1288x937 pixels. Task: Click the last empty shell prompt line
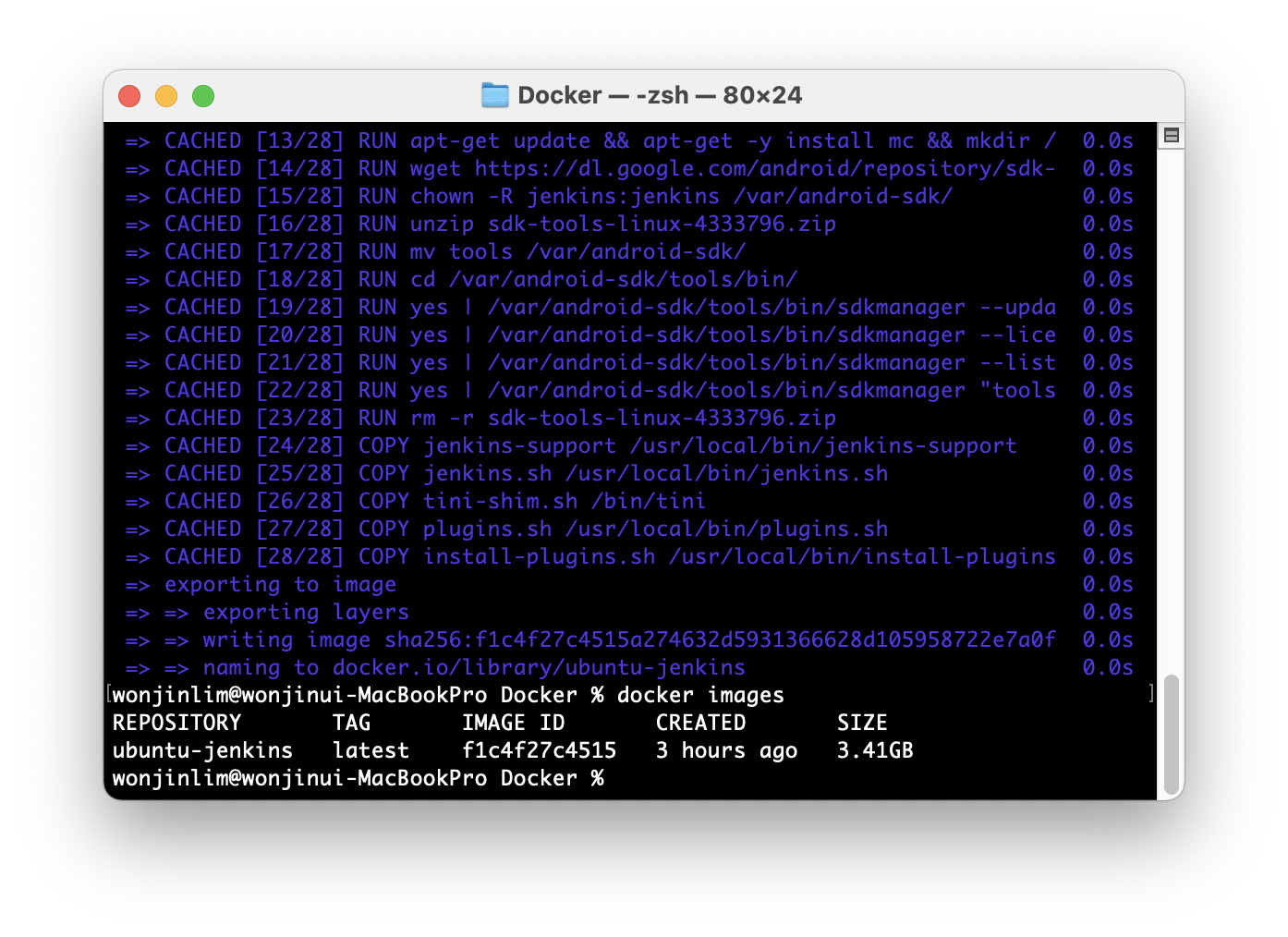click(x=358, y=778)
